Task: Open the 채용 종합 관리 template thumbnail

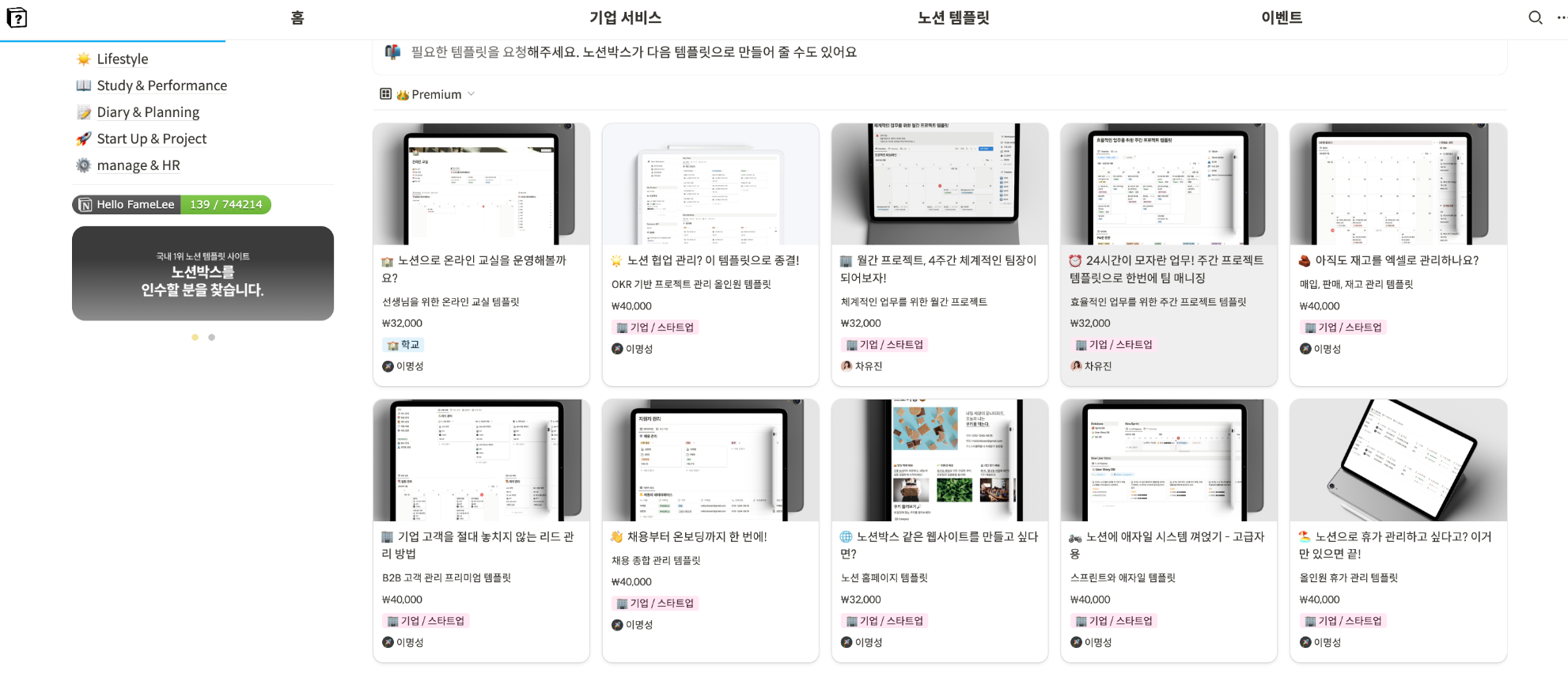Action: (710, 460)
